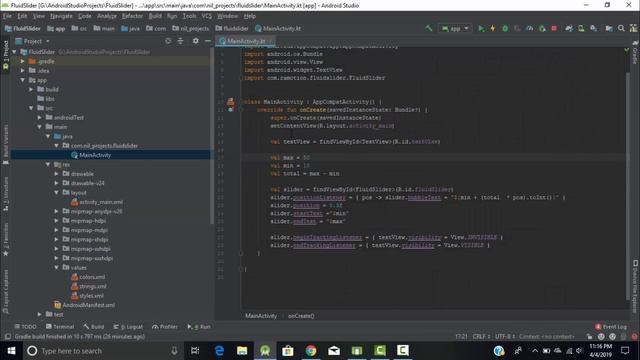Image resolution: width=640 pixels, height=360 pixels.
Task: Open the TODO tool window
Action: tap(25, 327)
